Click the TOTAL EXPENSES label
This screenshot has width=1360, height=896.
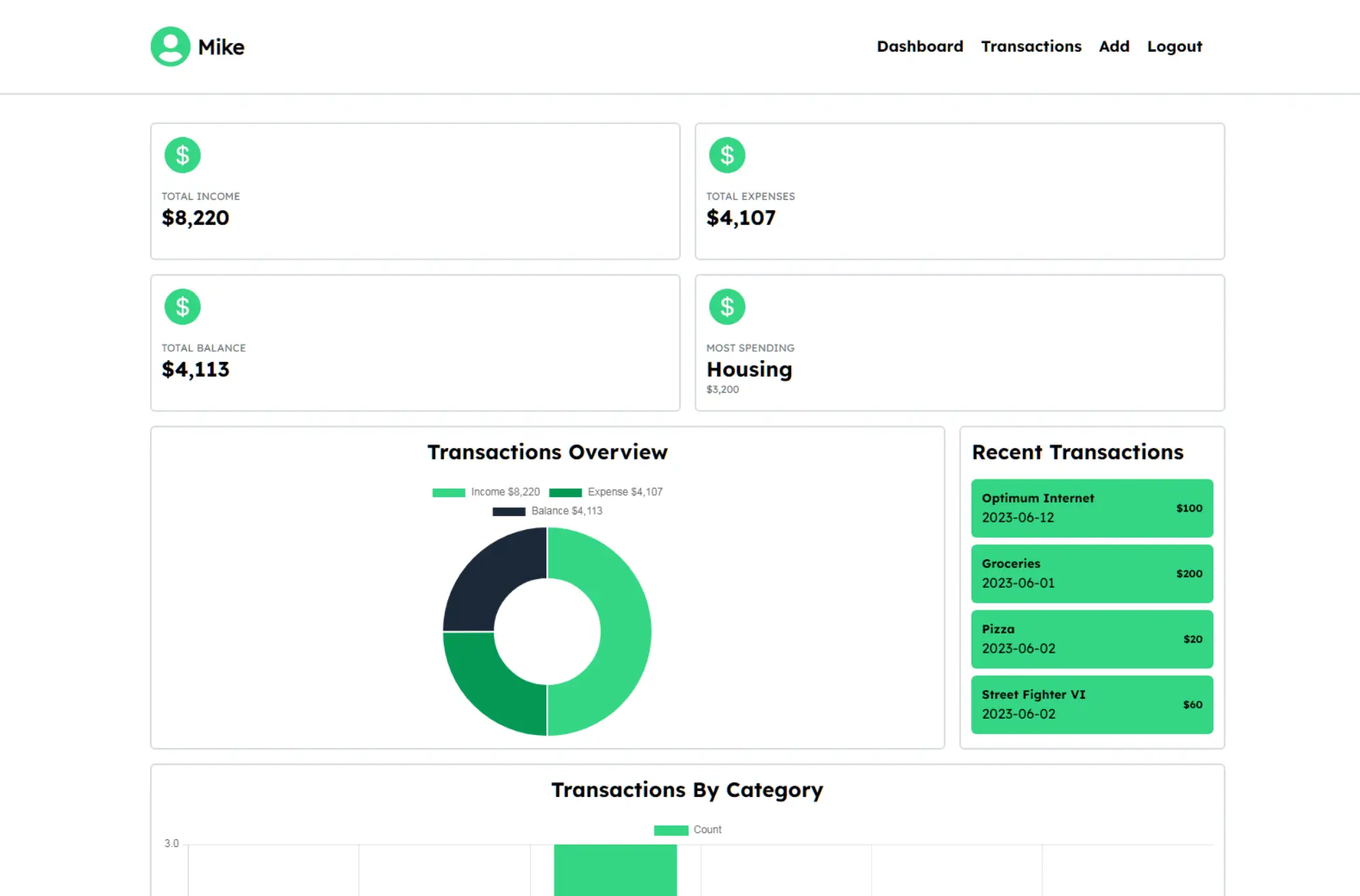pyautogui.click(x=750, y=196)
